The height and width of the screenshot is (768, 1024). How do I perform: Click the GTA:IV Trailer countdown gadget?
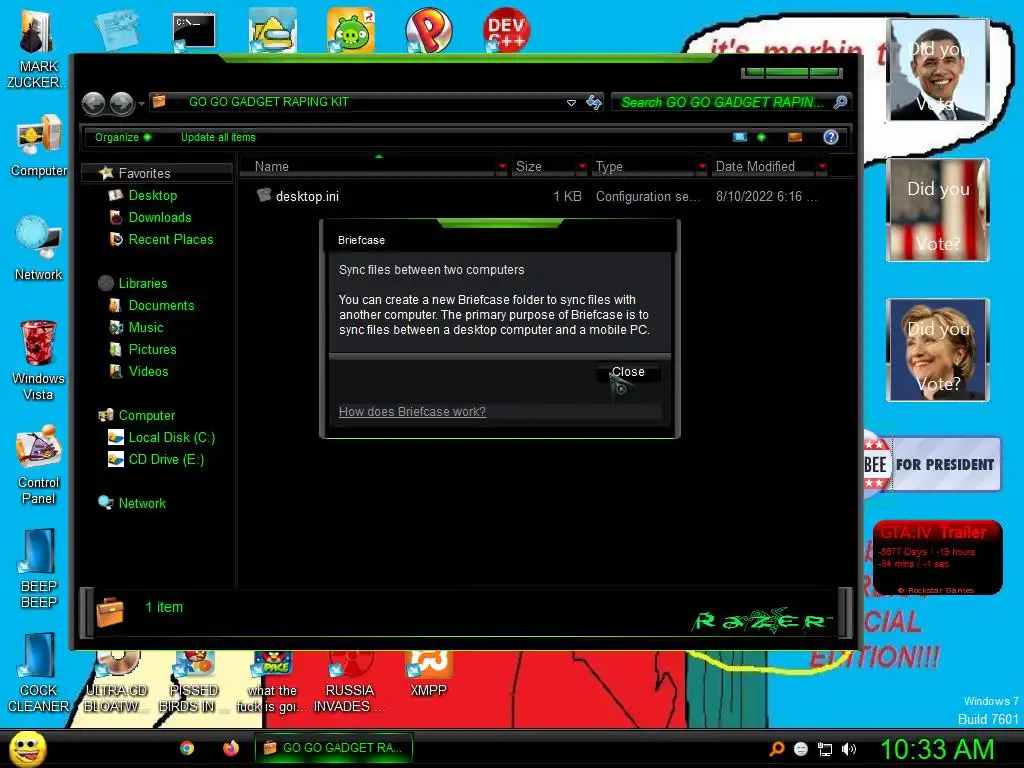pos(937,557)
